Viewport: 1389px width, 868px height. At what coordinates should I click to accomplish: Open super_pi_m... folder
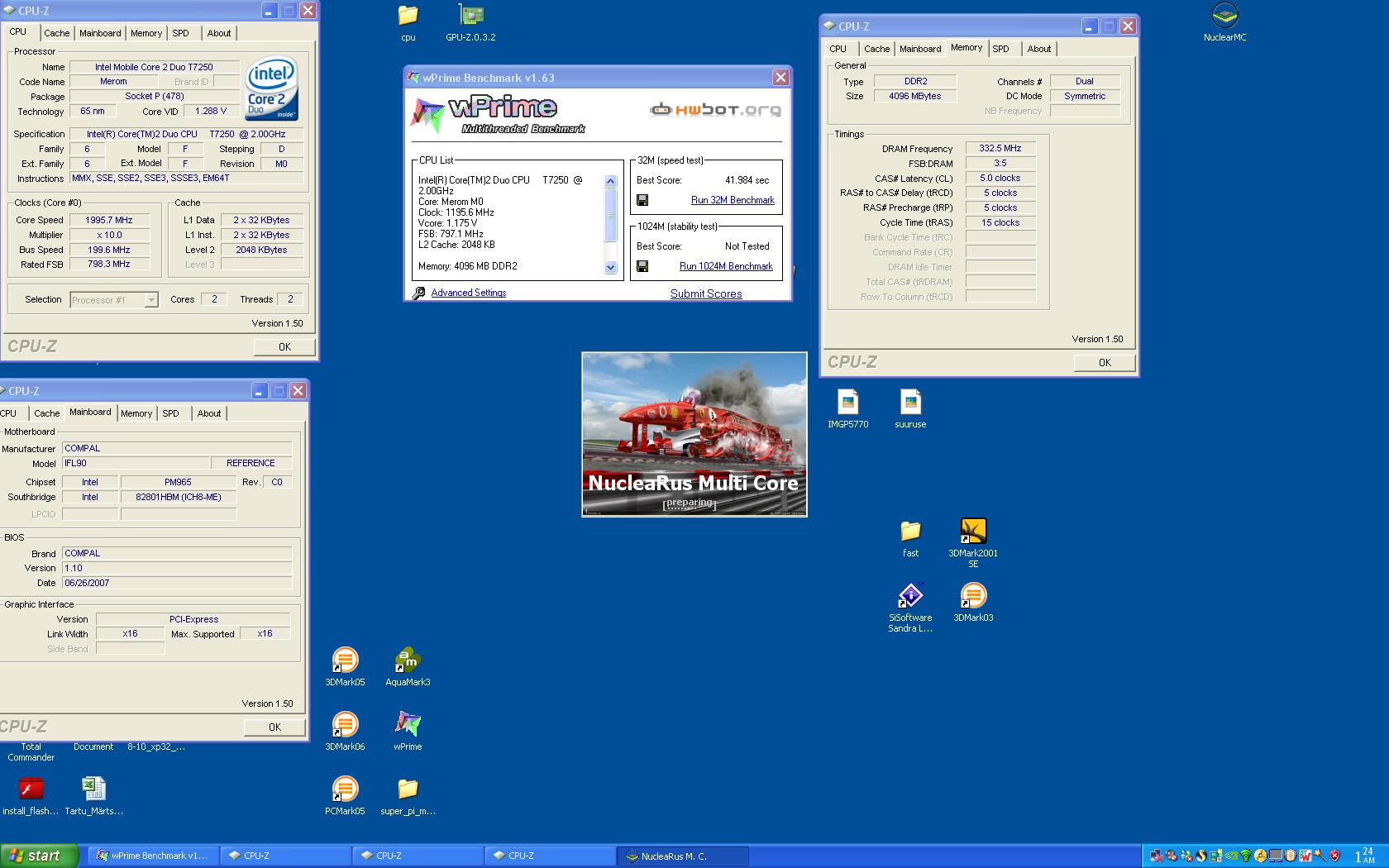(408, 796)
